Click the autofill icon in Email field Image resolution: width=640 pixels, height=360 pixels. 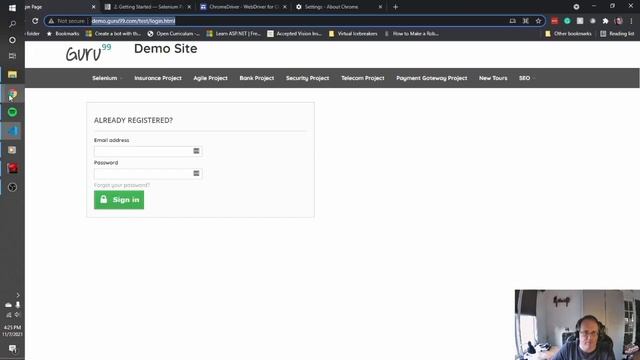196,151
